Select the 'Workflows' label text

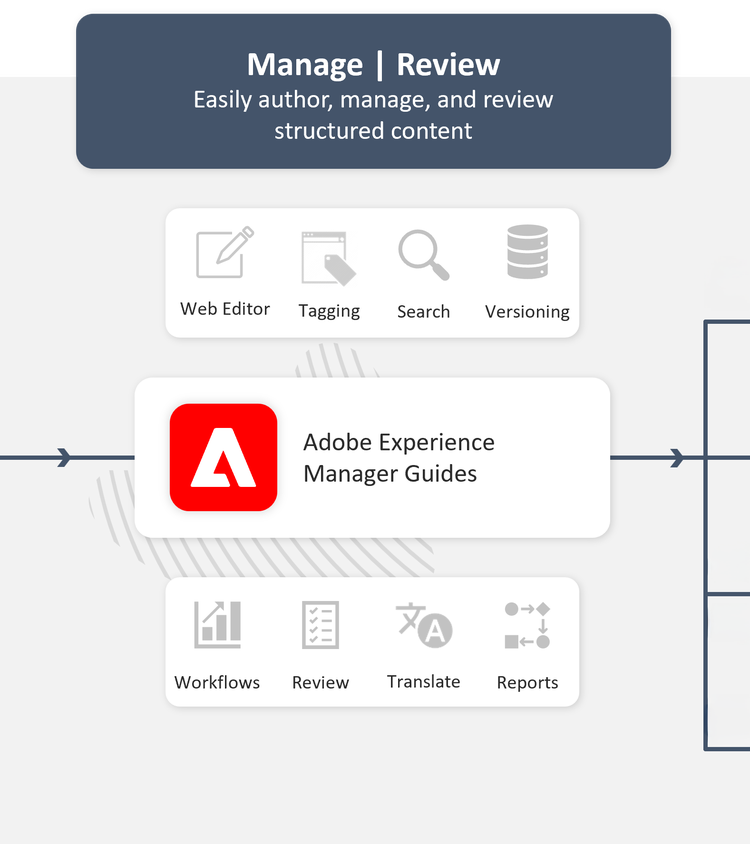pyautogui.click(x=217, y=683)
